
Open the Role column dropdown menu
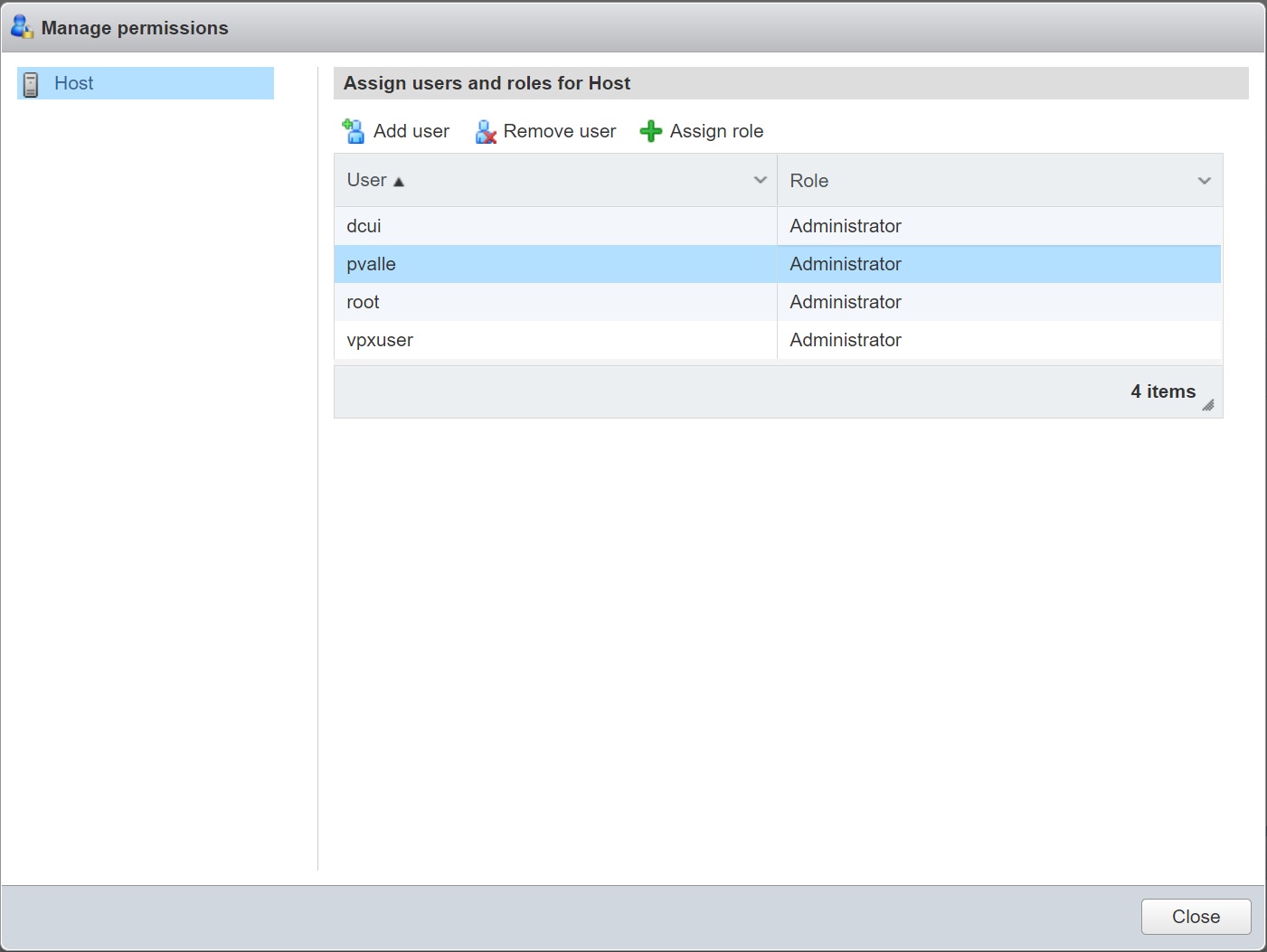click(1204, 181)
